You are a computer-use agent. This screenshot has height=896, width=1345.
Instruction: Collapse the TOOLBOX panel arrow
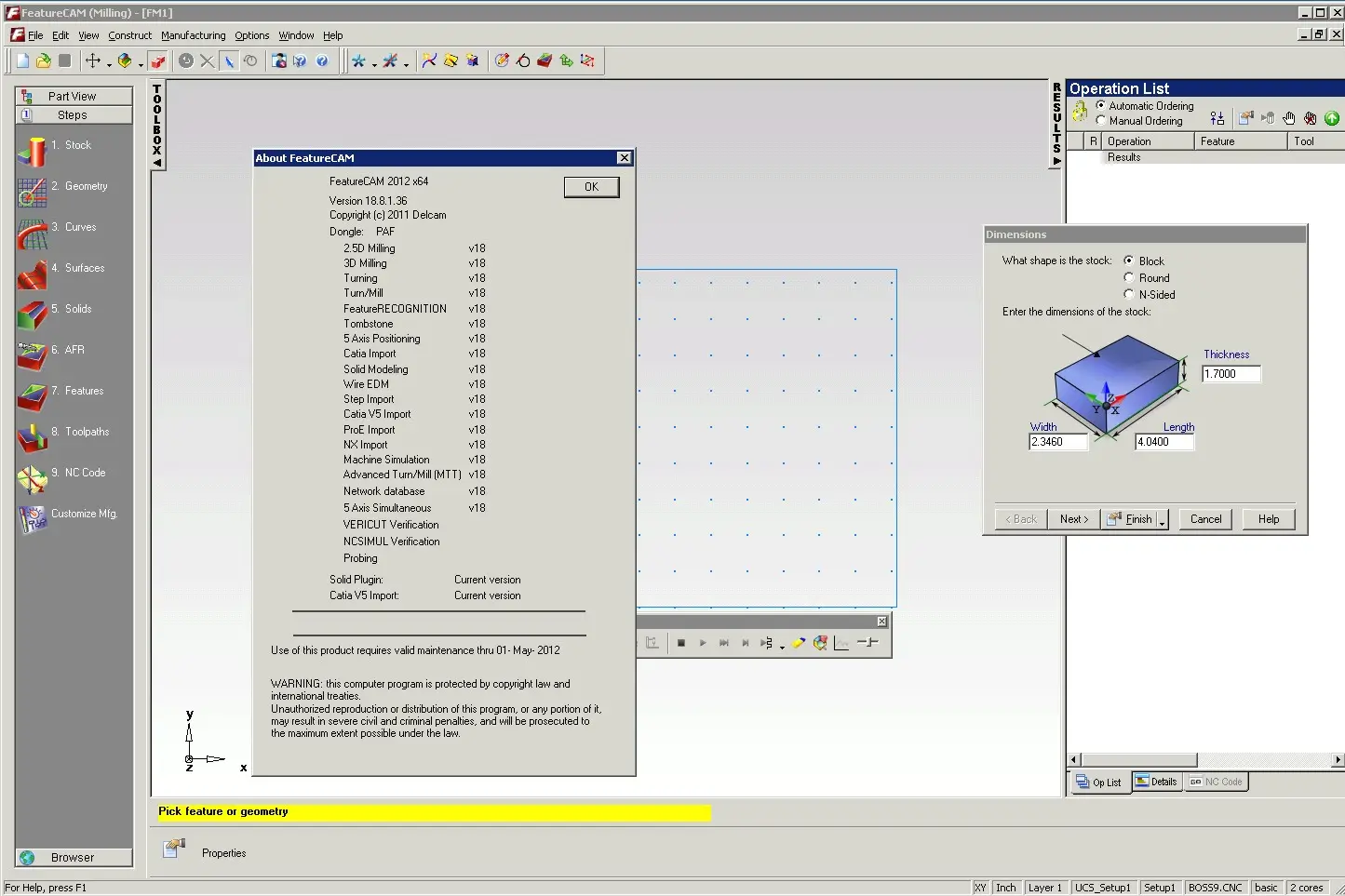pos(157,163)
